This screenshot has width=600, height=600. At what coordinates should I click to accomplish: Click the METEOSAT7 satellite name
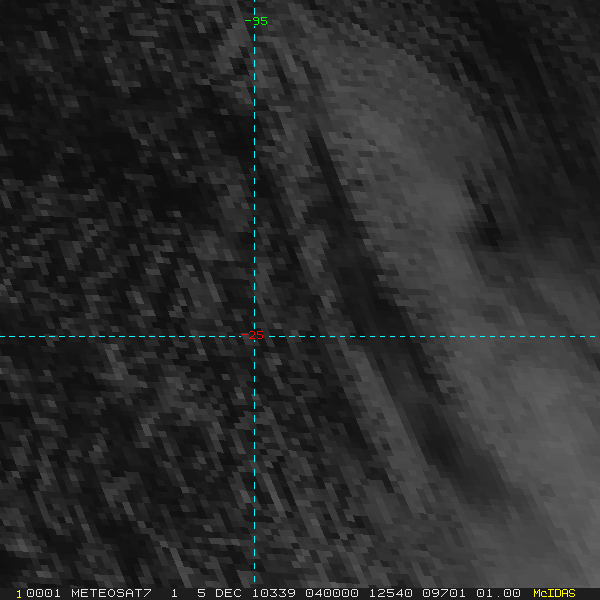[x=111, y=593]
